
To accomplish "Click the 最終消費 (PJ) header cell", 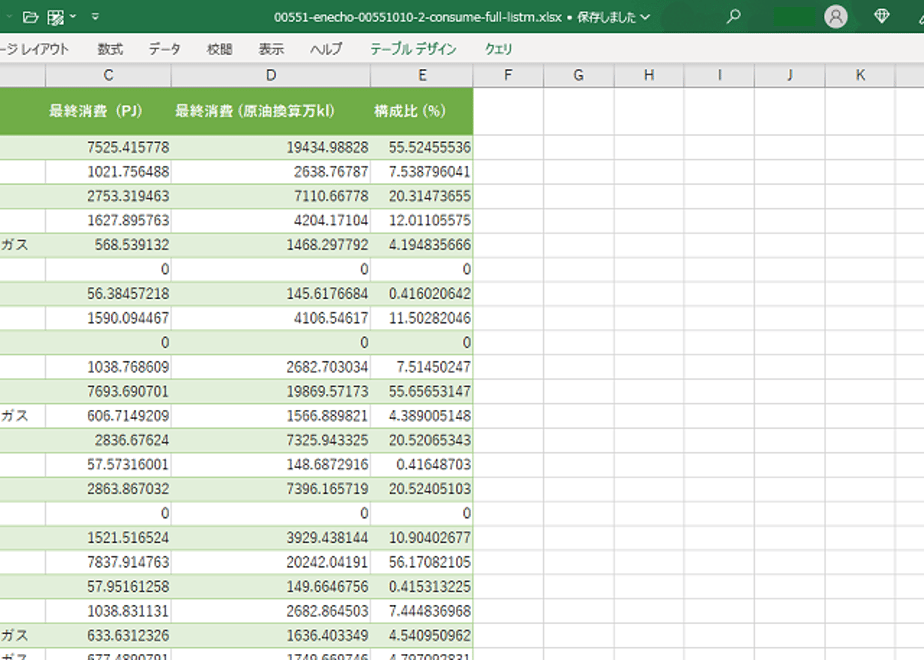I will click(x=108, y=111).
